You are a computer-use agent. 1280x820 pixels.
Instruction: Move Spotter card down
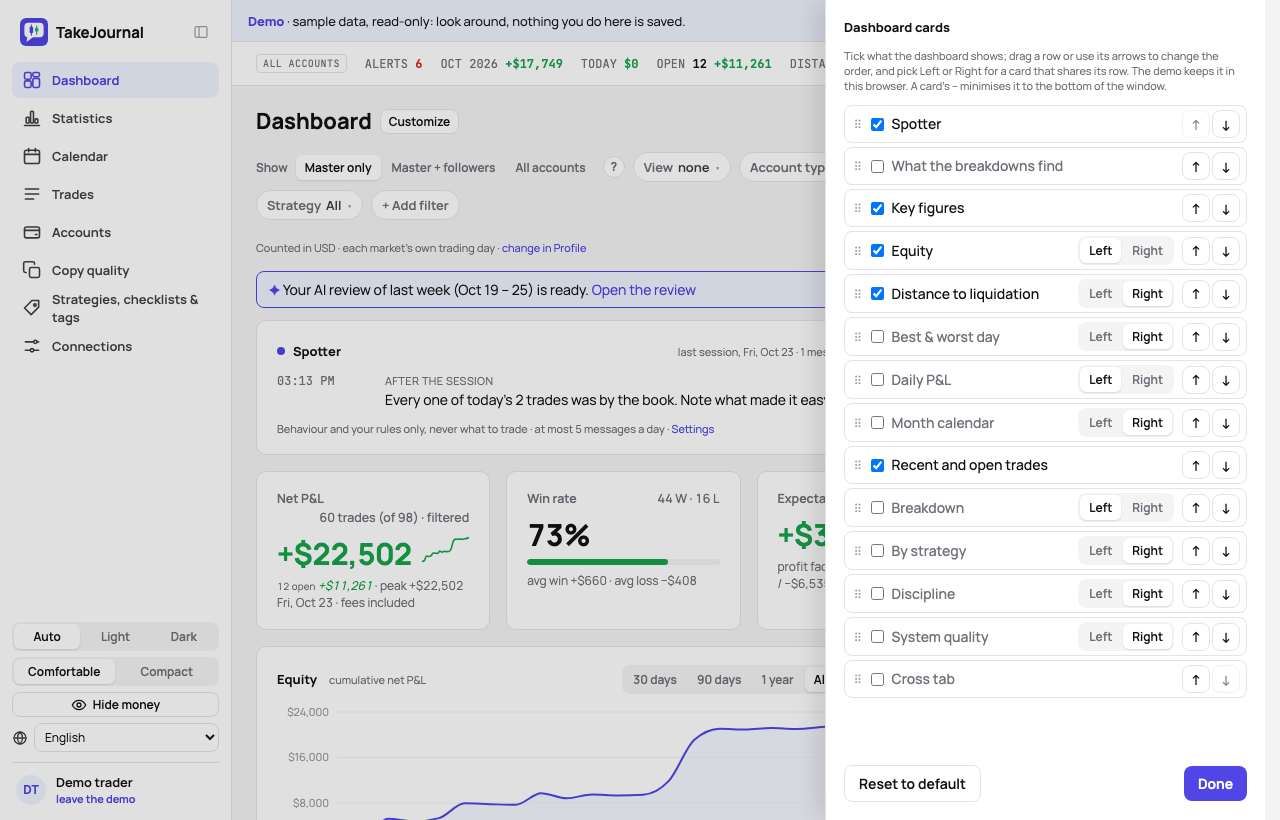click(1226, 125)
